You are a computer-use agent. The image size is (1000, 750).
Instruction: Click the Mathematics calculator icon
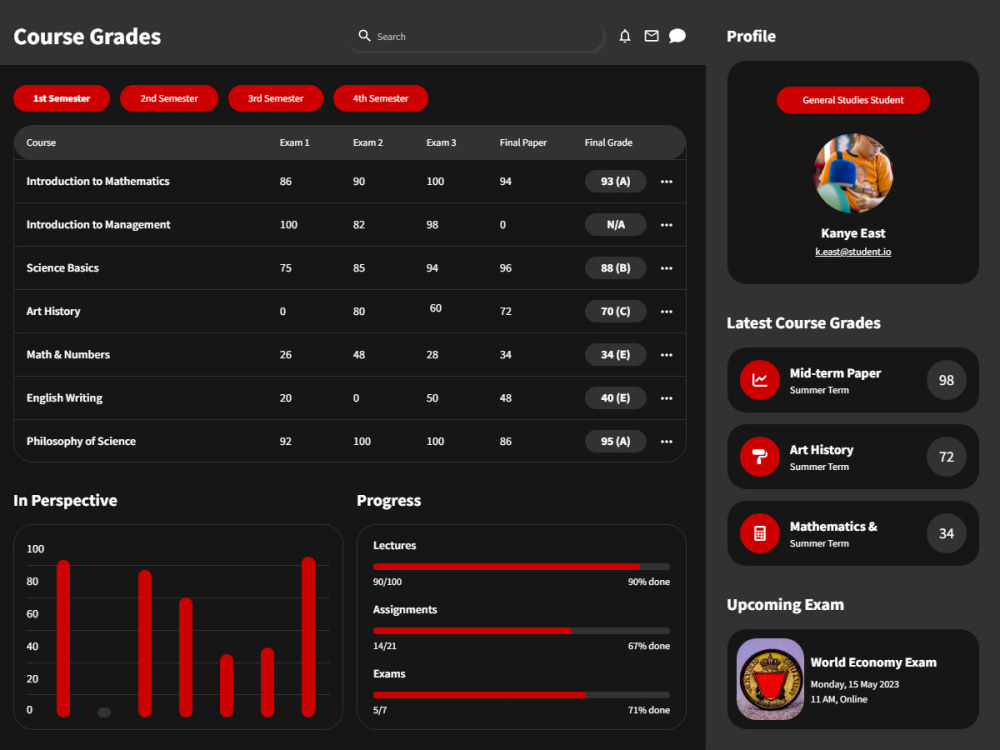(760, 533)
